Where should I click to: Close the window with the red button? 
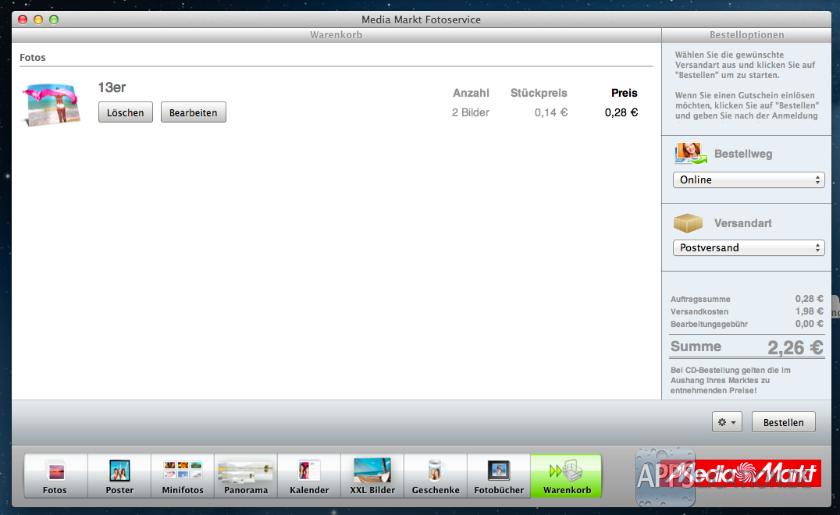pos(22,20)
